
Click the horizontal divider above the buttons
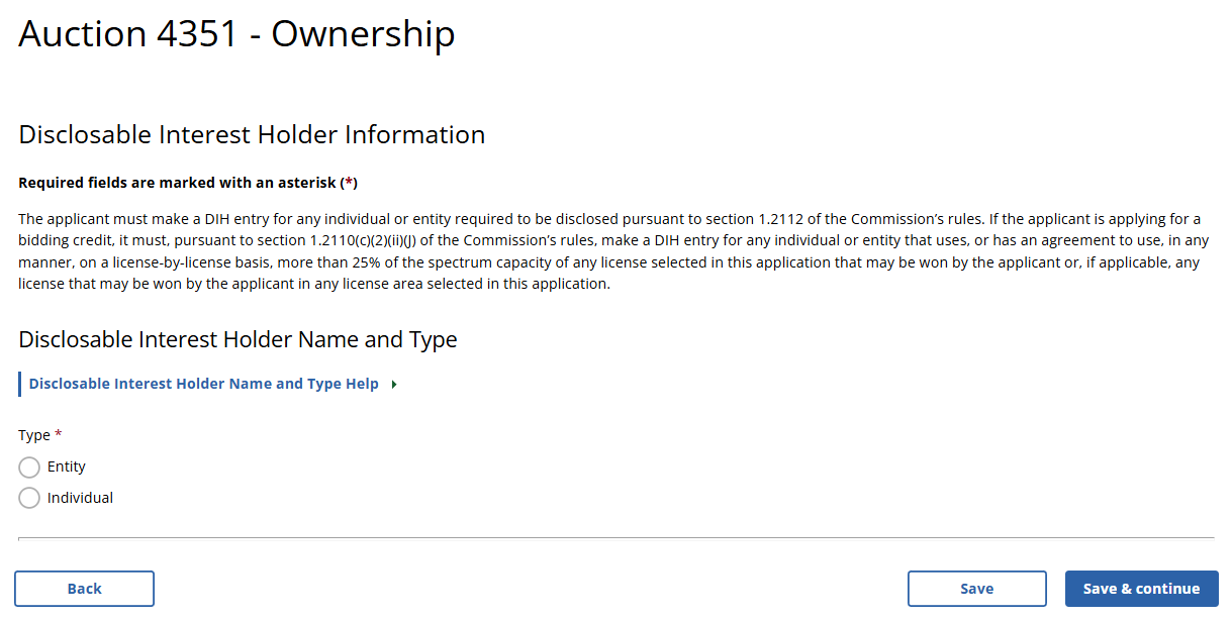pos(615,538)
